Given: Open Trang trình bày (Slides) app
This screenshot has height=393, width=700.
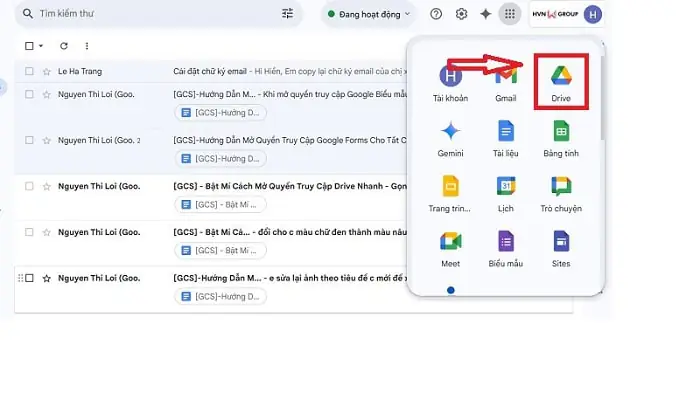Looking at the screenshot, I should (x=450, y=193).
